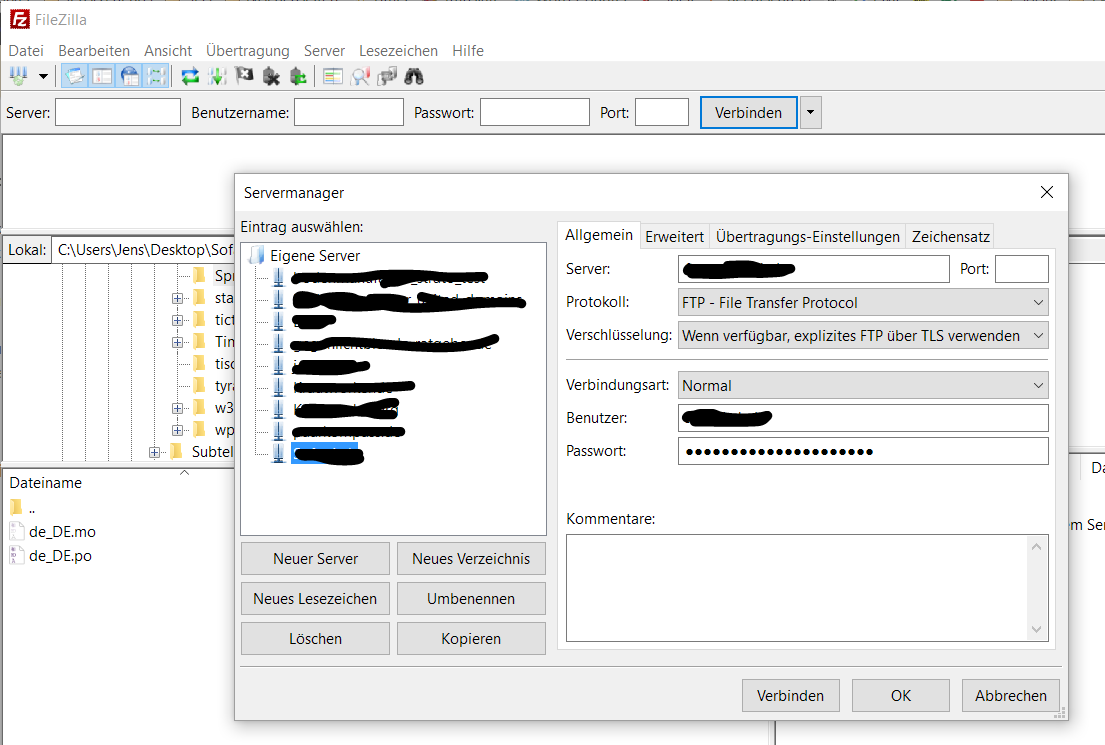The height and width of the screenshot is (745, 1105).
Task: Click the quickconnect Verbinden button
Action: (x=748, y=113)
